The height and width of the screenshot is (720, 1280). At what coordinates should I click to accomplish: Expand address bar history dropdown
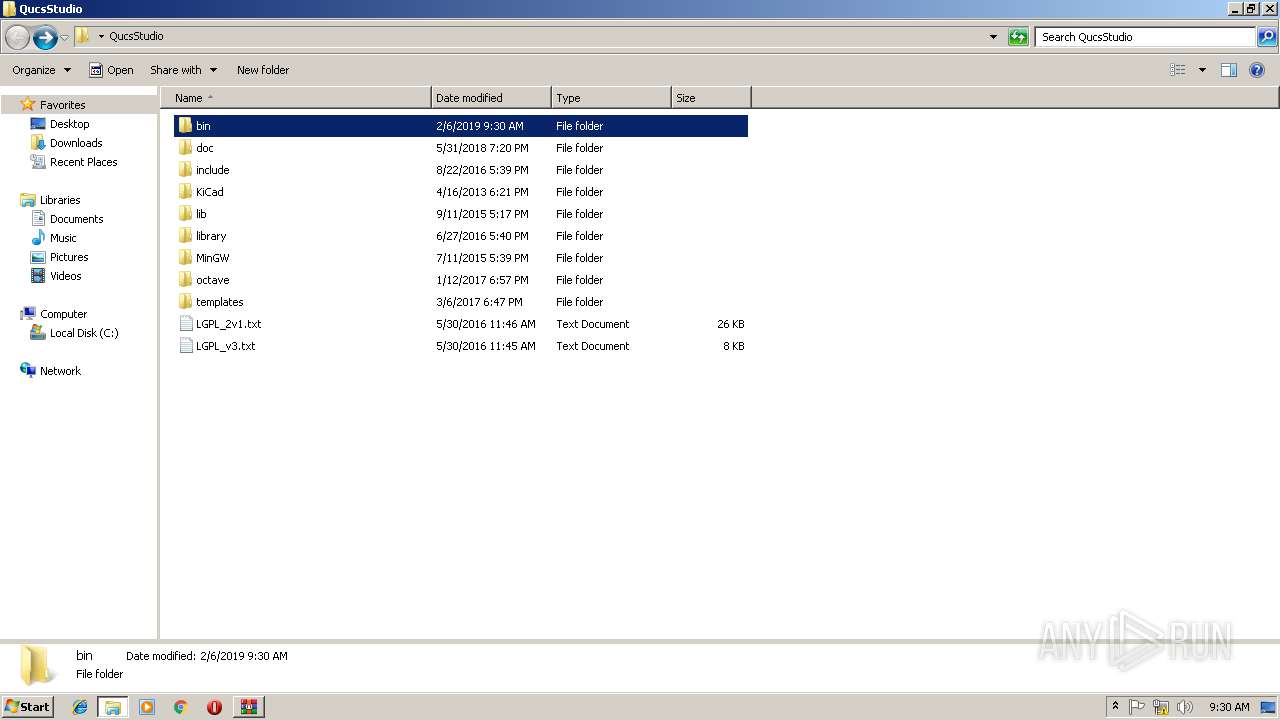[993, 37]
